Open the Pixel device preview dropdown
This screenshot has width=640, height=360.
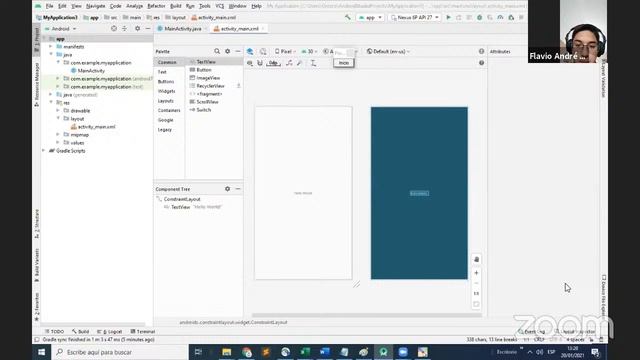(285, 51)
